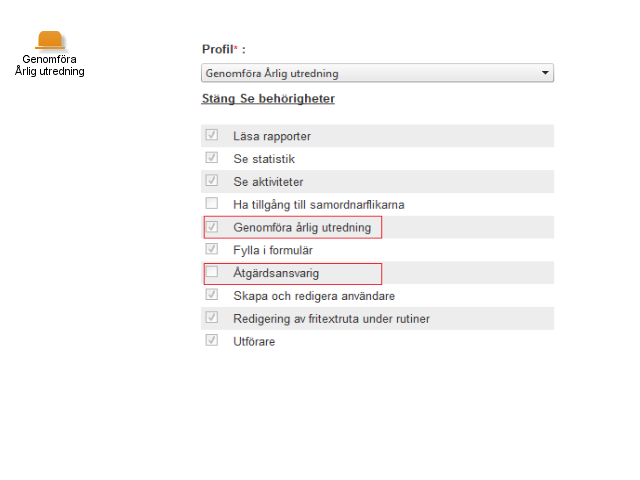Toggle the Utförare checkbox
The image size is (640, 480).
(x=211, y=340)
